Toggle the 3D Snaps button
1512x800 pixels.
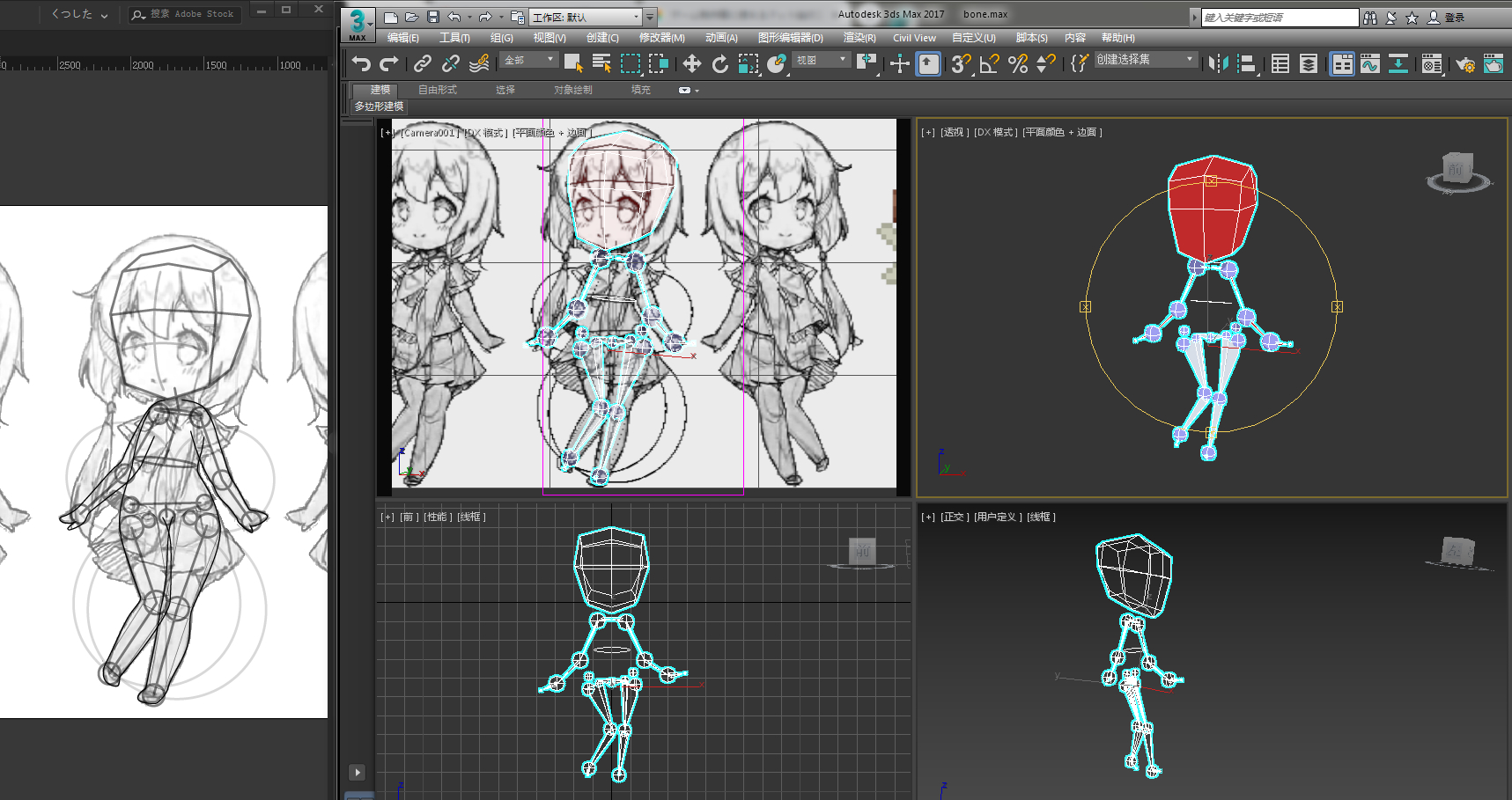coord(962,63)
